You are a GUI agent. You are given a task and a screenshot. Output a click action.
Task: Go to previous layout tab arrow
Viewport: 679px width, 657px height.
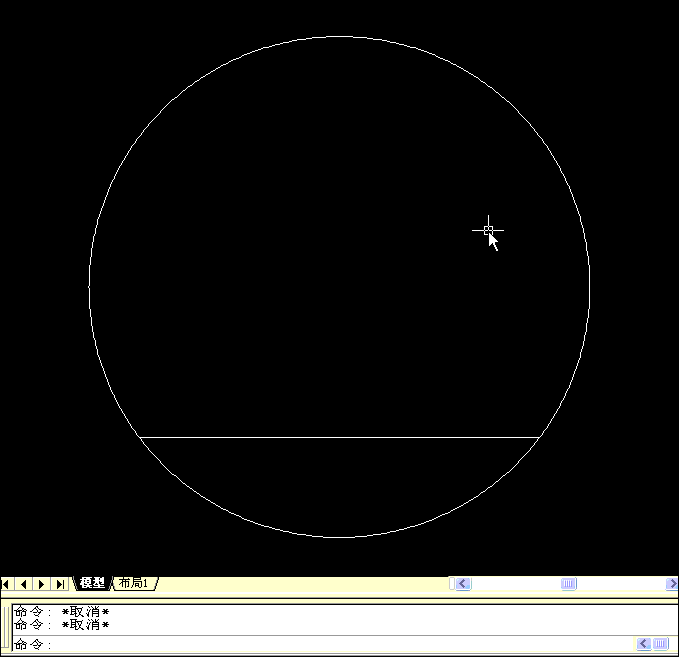click(x=23, y=584)
